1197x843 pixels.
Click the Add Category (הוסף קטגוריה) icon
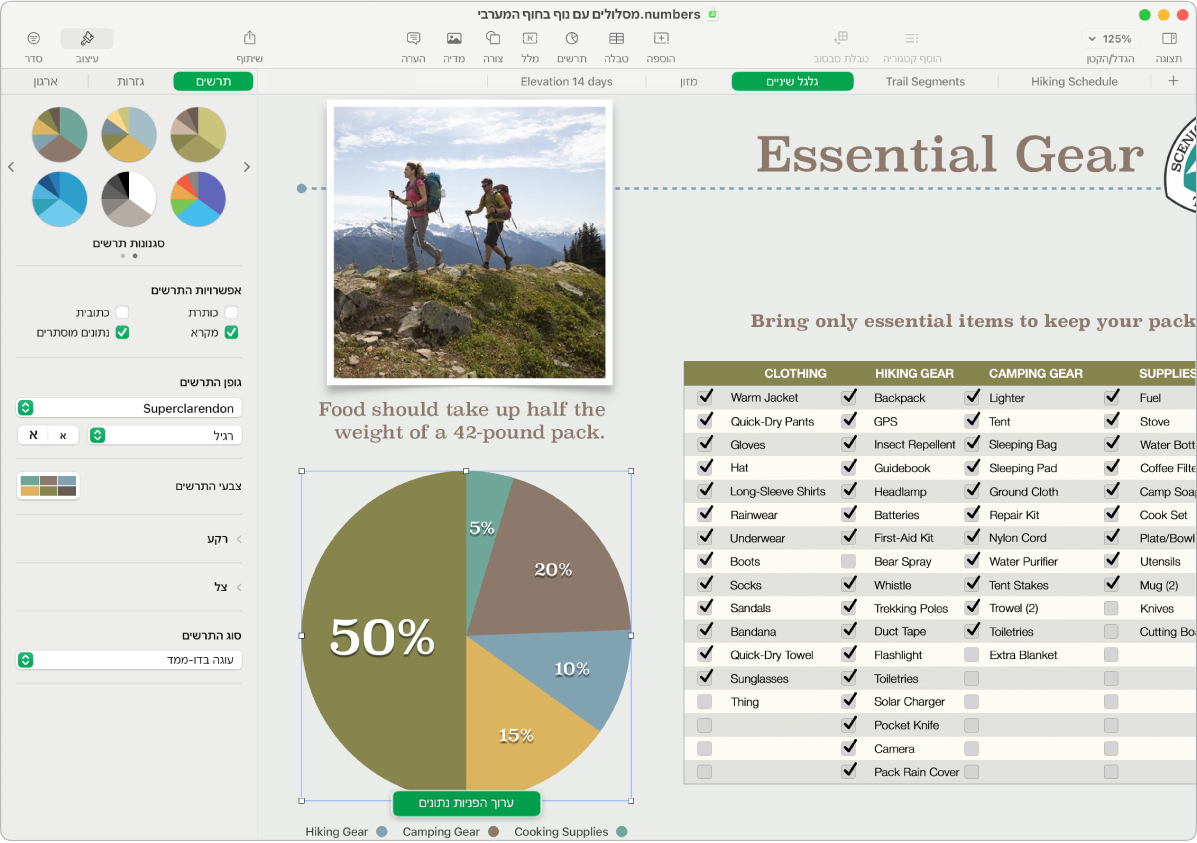tap(911, 38)
